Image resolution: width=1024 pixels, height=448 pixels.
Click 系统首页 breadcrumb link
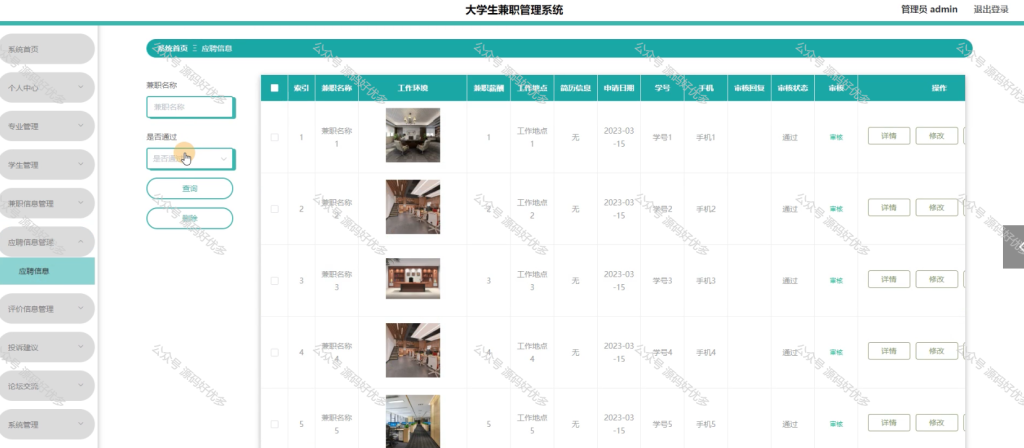pyautogui.click(x=173, y=48)
